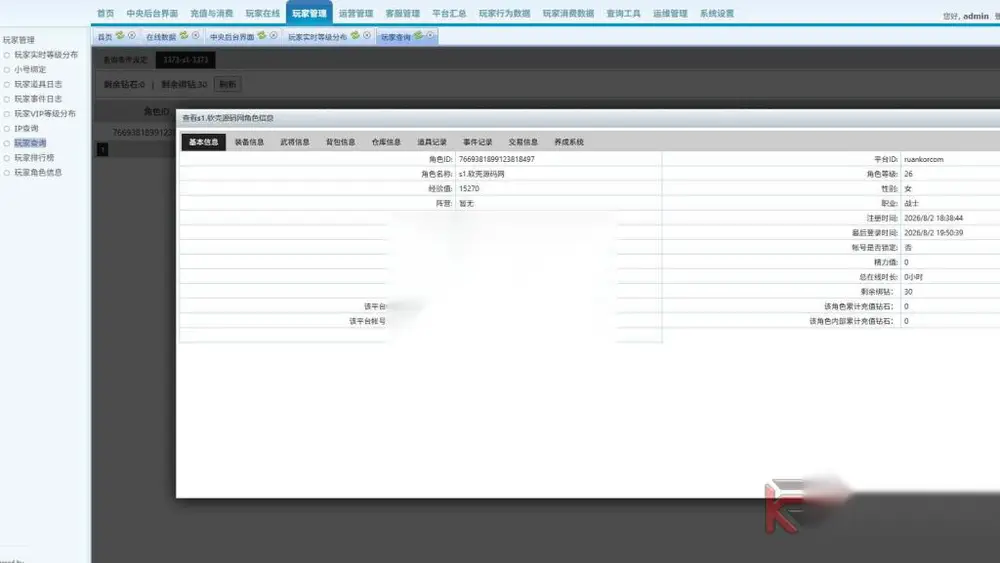
Task: Select 小号绑定 in the sidebar
Action: coord(30,69)
